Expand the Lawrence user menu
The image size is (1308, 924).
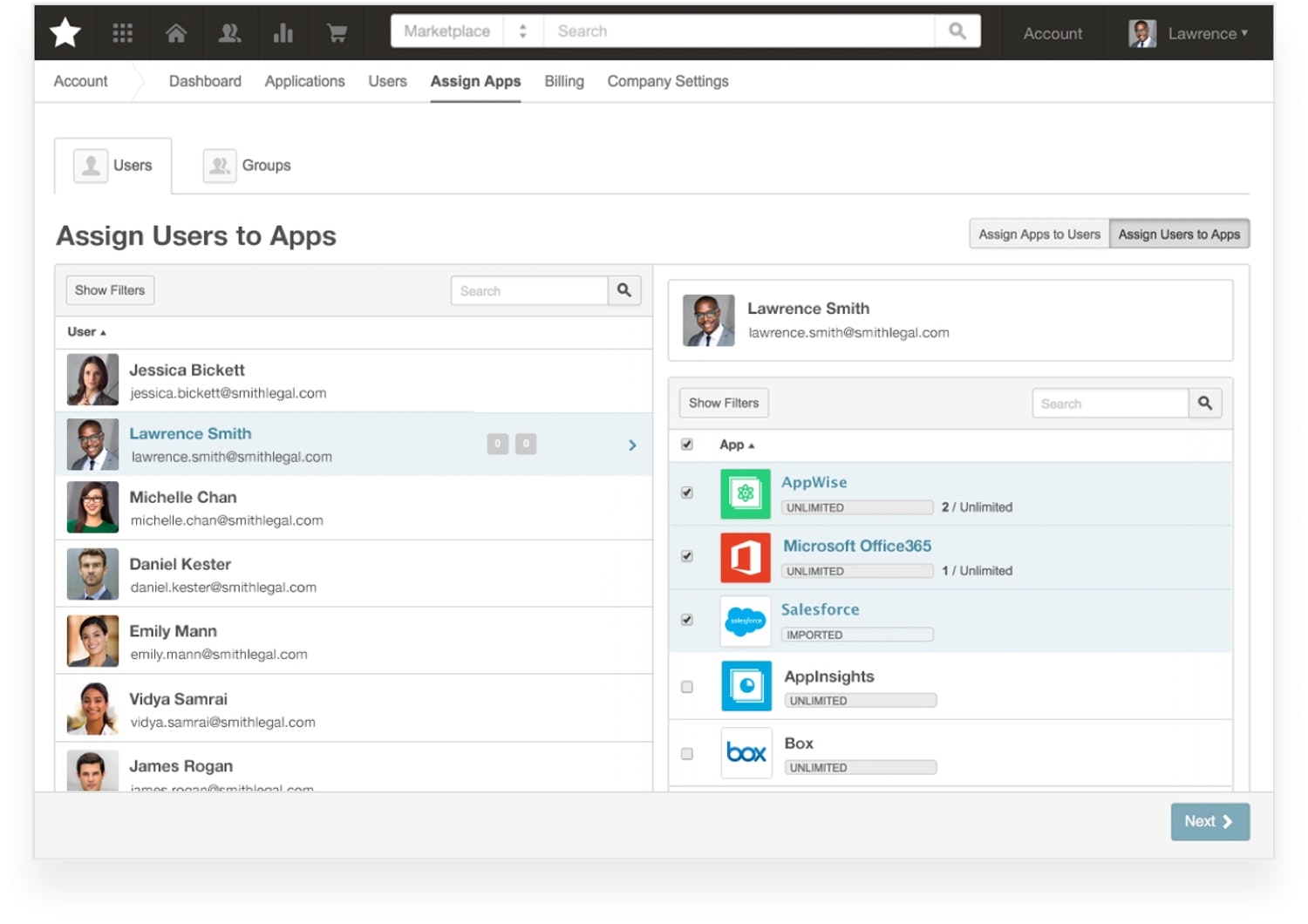(x=1189, y=33)
